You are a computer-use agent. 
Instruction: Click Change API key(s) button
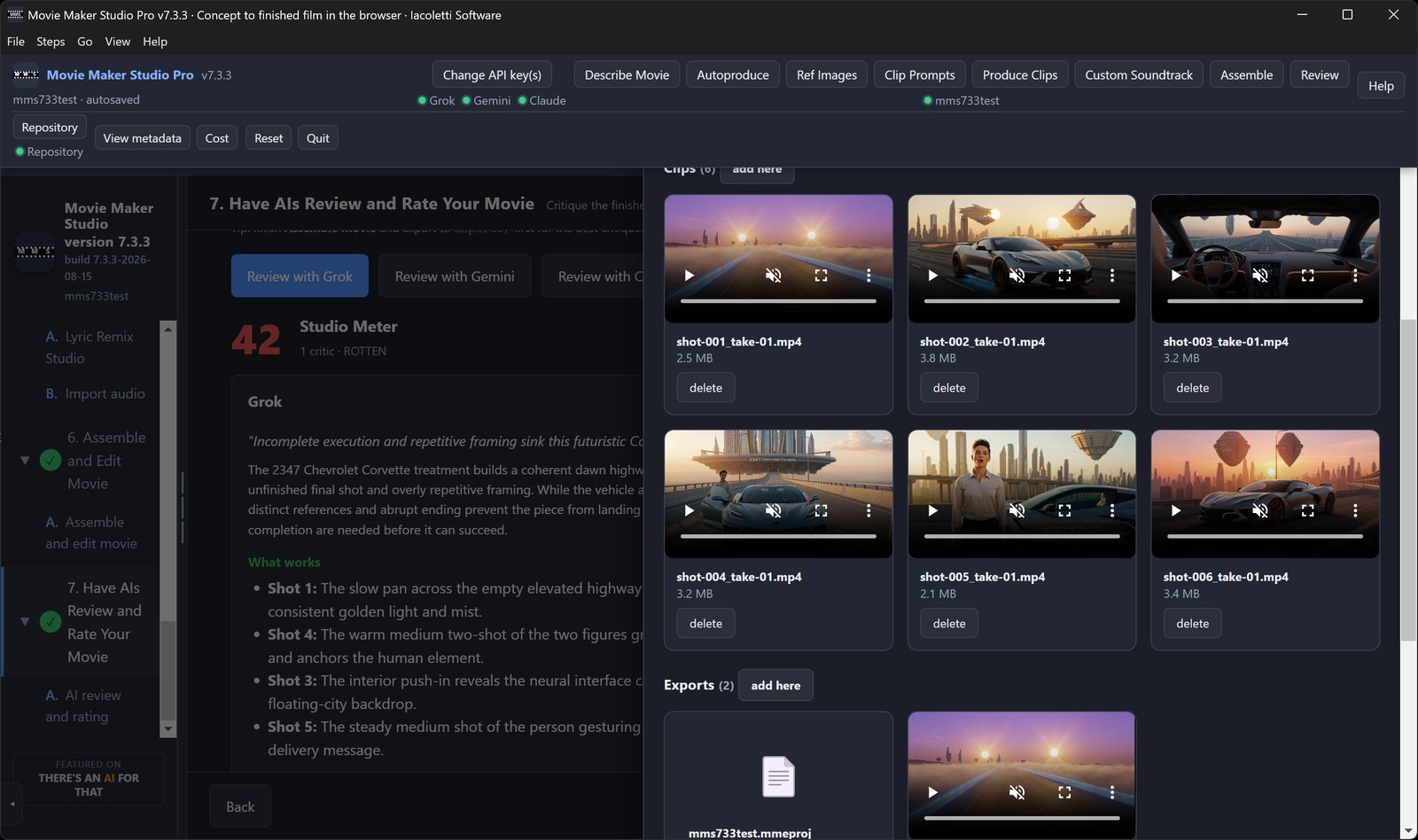[x=492, y=74]
